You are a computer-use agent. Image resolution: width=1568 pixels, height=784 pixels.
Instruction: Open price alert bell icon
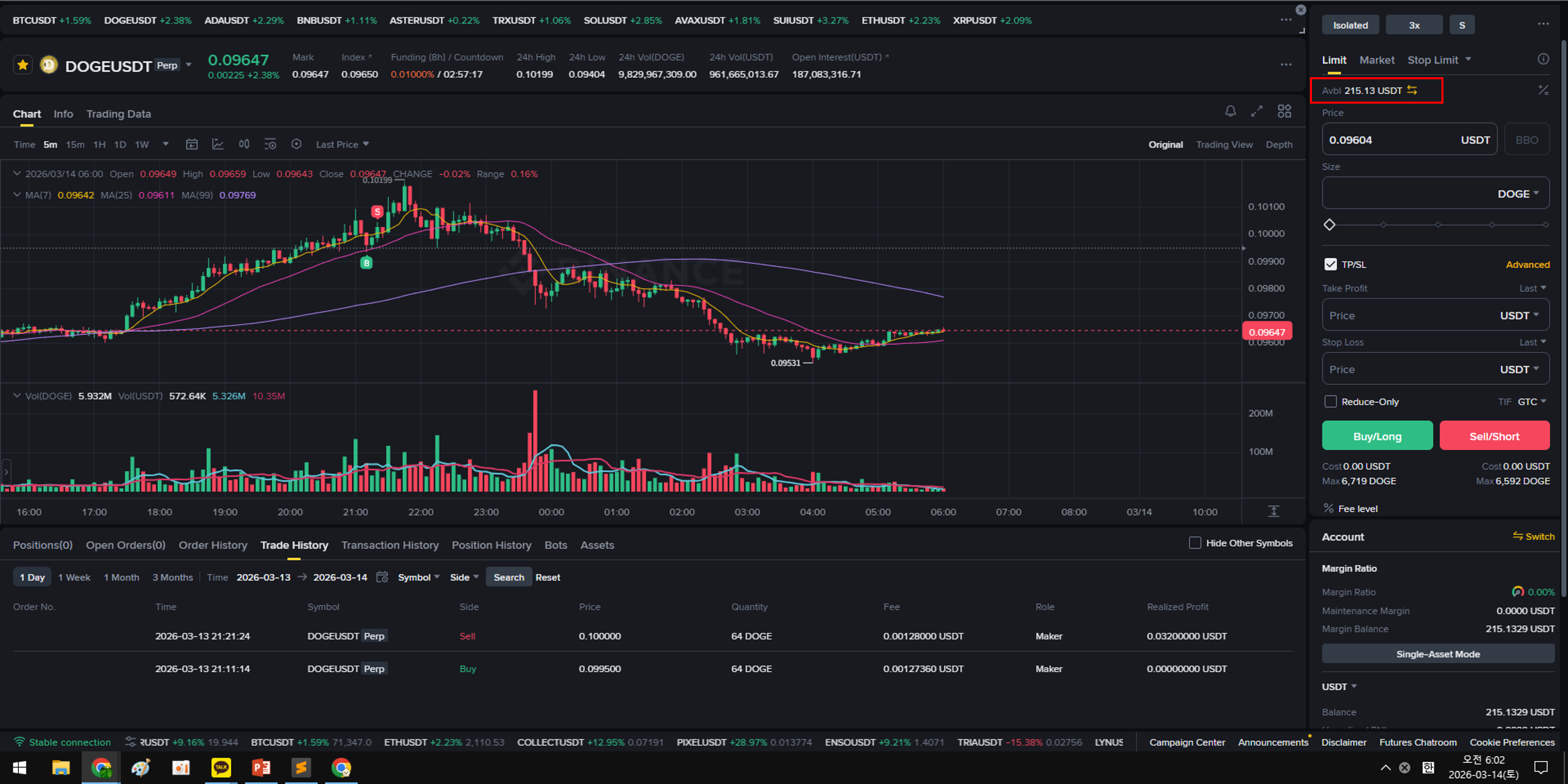1230,111
